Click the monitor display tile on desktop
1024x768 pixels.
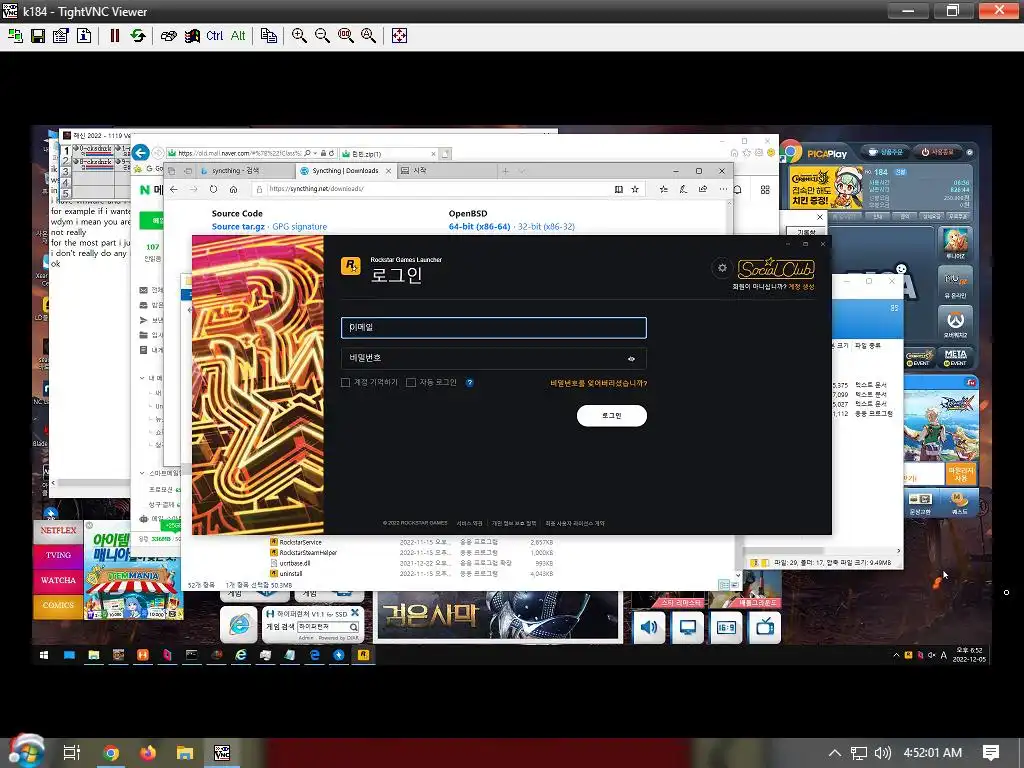(688, 628)
